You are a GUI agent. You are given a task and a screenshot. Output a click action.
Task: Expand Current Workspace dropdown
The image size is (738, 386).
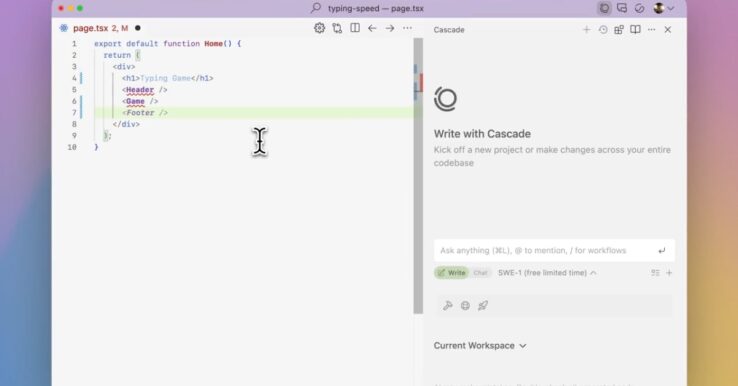[x=480, y=346]
